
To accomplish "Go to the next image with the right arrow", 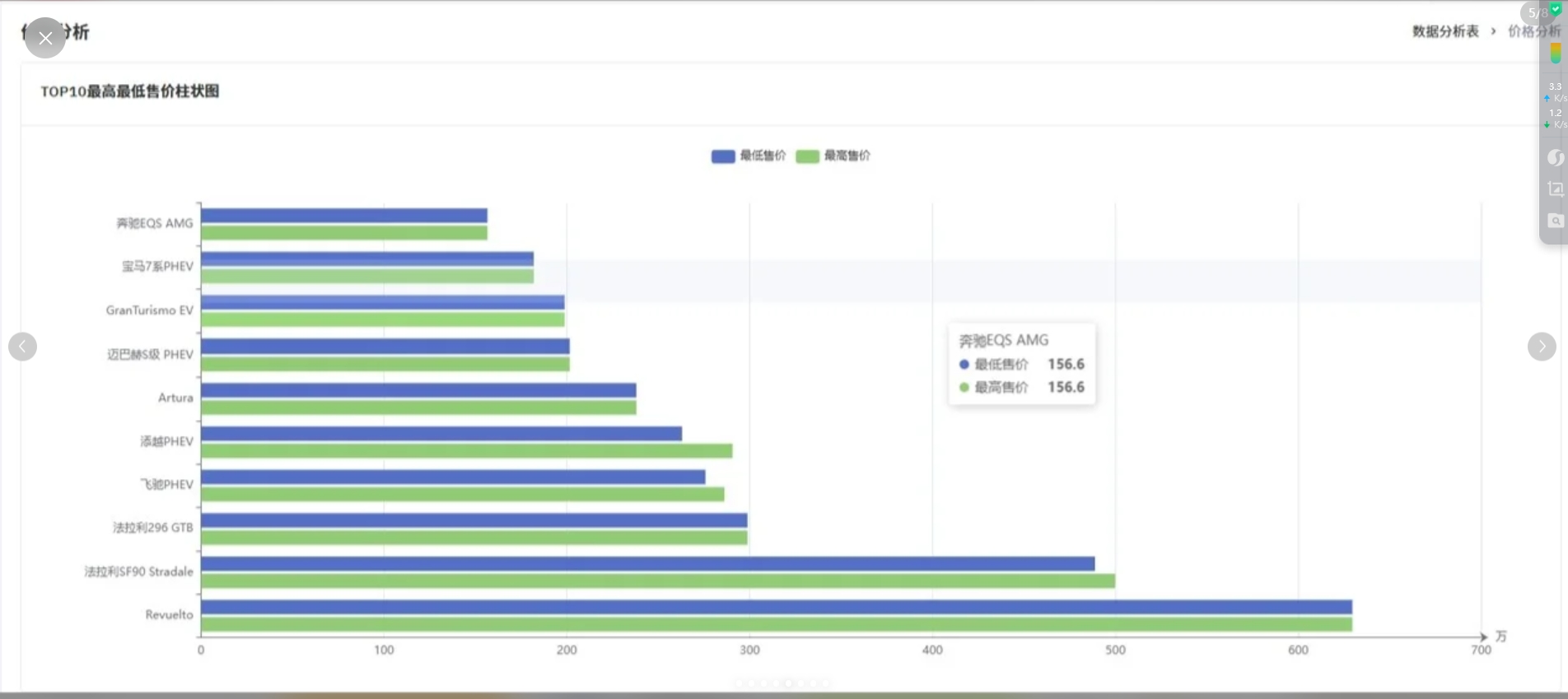I will pyautogui.click(x=1542, y=347).
